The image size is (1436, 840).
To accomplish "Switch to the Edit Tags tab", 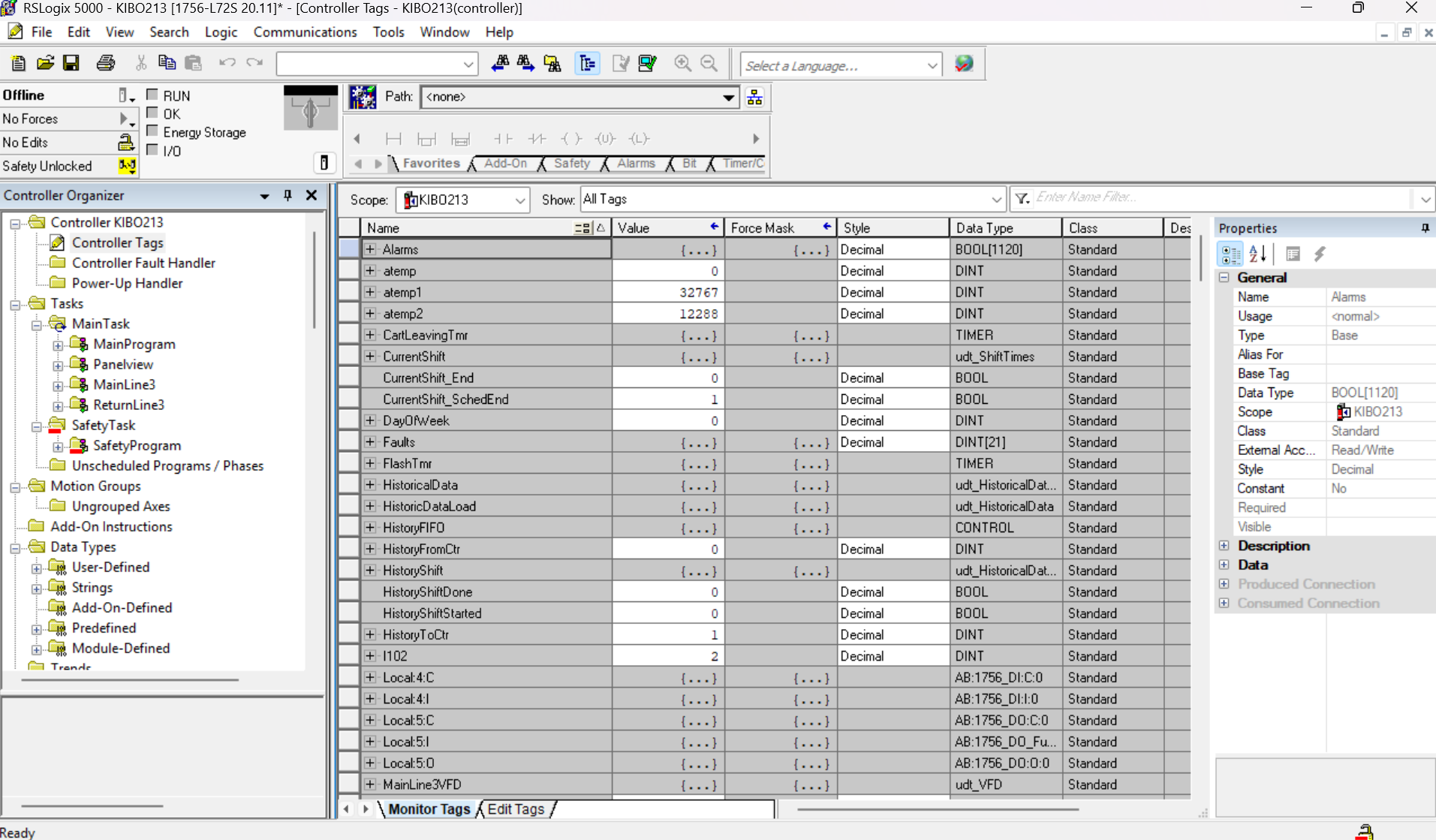I will (x=516, y=809).
